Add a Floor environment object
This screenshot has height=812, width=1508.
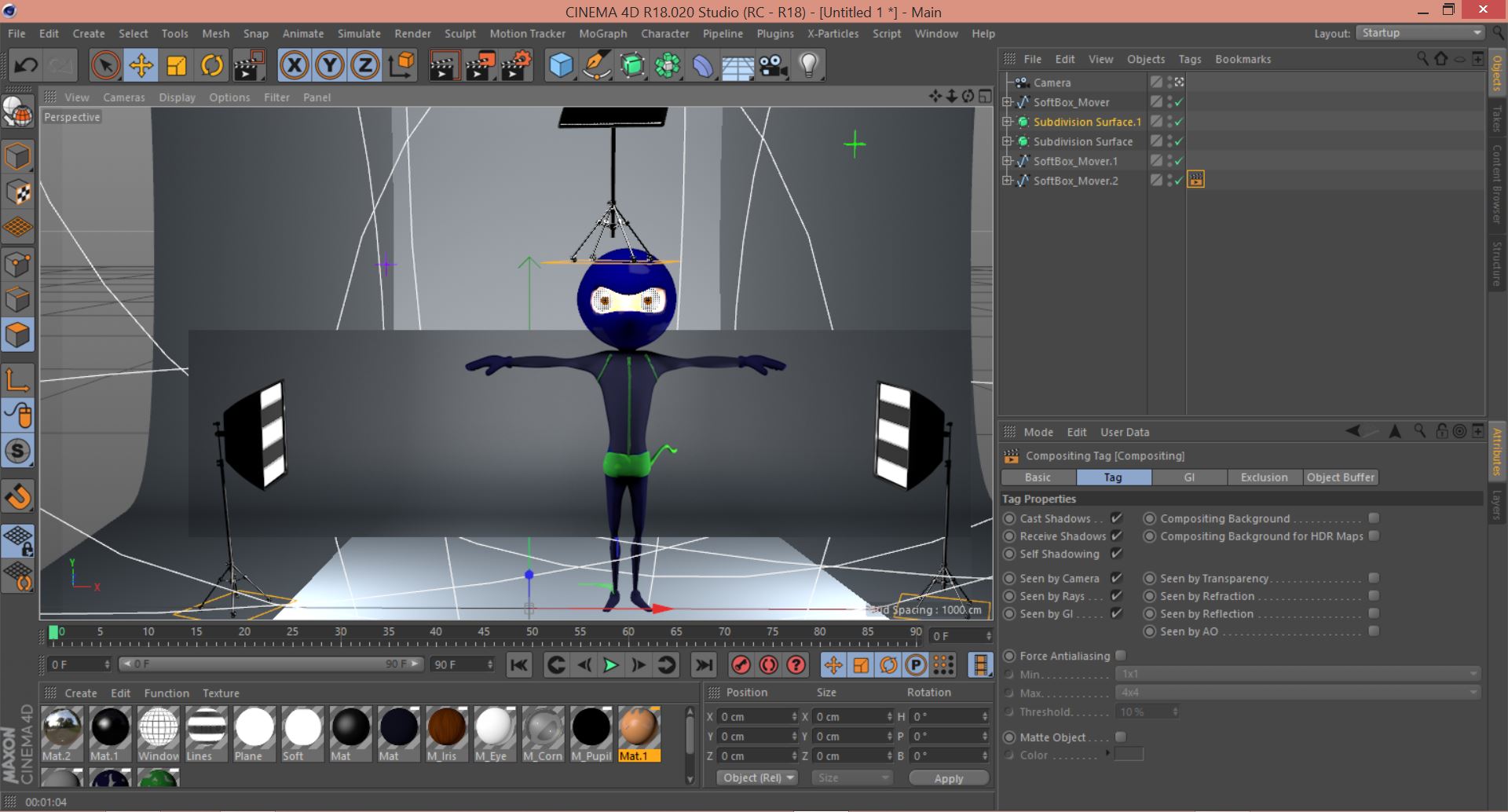(x=738, y=66)
